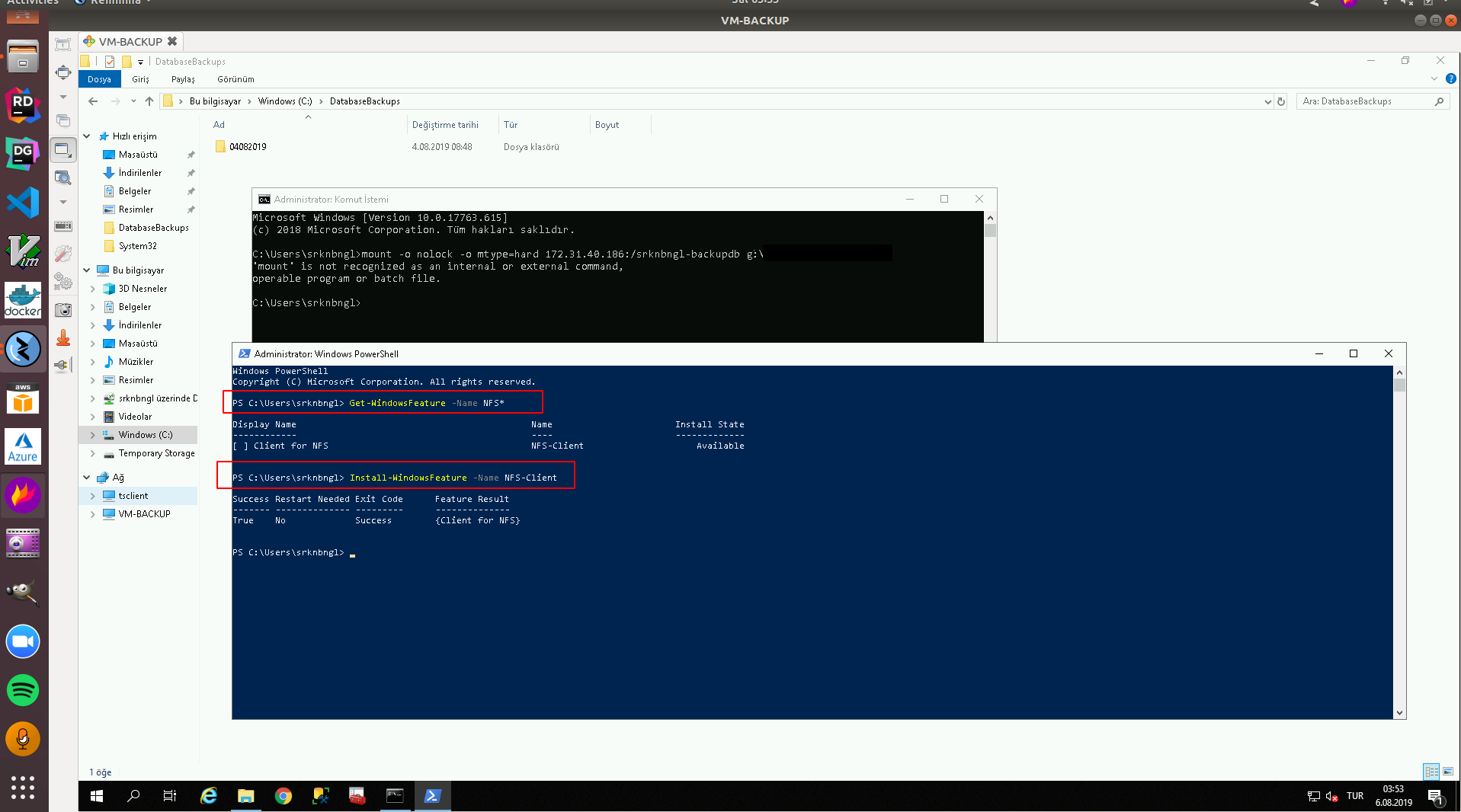The image size is (1461, 812).
Task: Open Google Chrome from the Windows taskbar
Action: pyautogui.click(x=283, y=796)
